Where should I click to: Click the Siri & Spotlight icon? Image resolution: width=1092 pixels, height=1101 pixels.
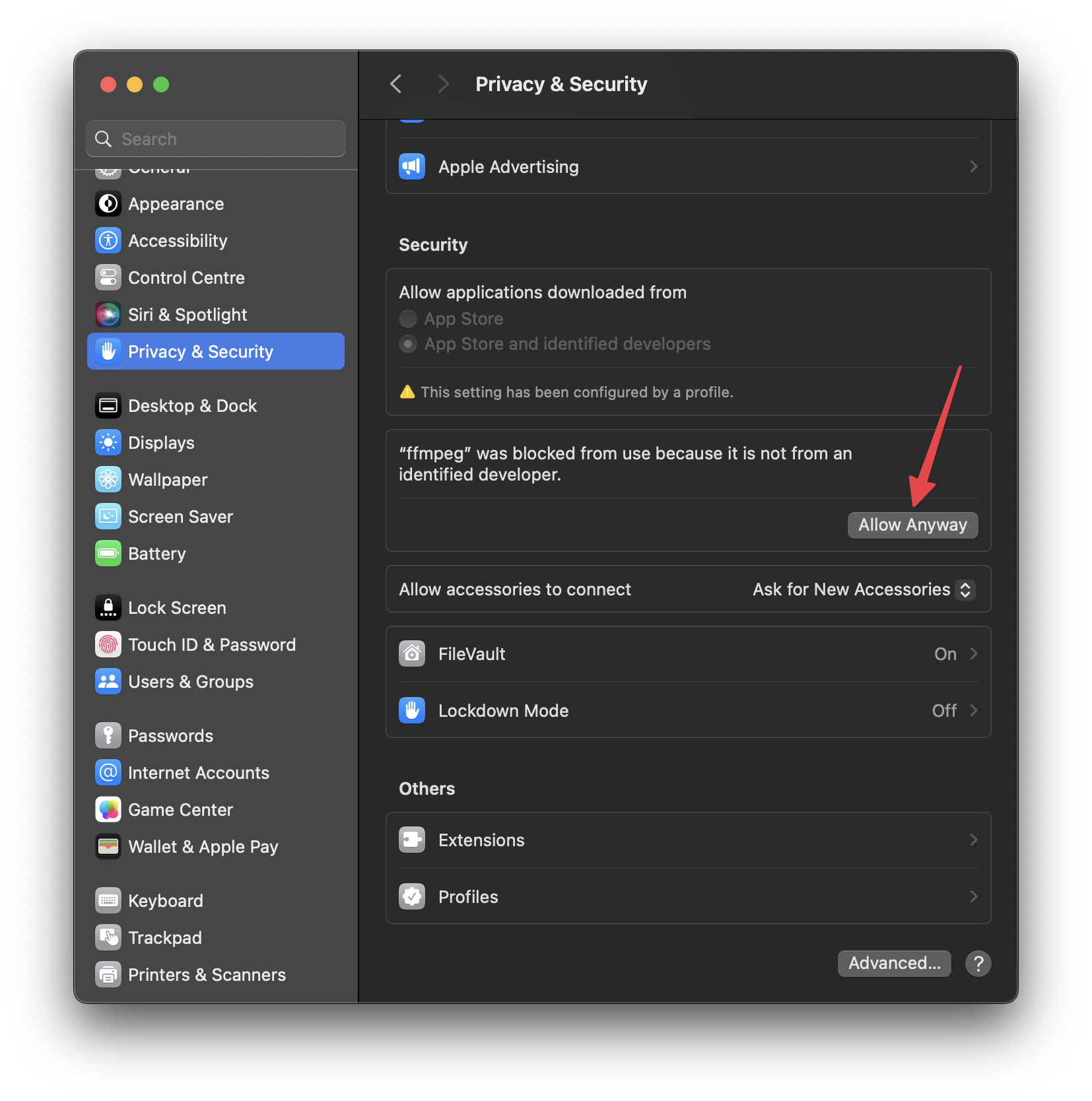pyautogui.click(x=108, y=315)
